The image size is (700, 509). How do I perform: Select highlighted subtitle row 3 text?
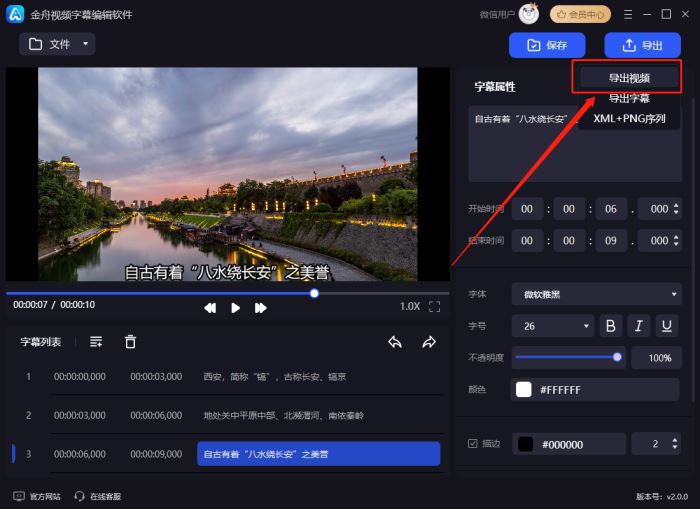coord(318,454)
